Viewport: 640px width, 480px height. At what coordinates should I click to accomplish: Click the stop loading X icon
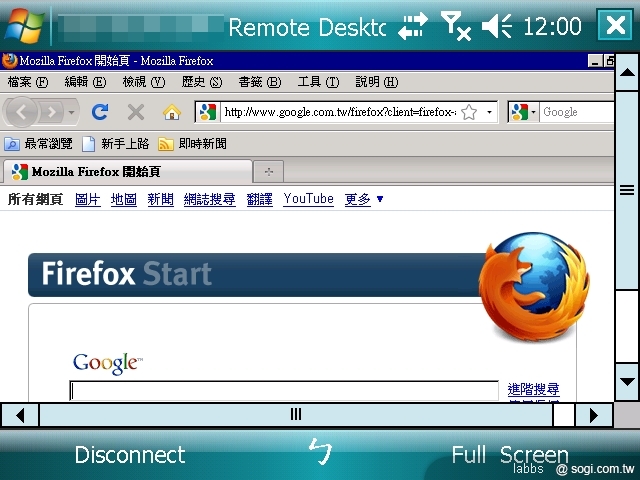[136, 112]
